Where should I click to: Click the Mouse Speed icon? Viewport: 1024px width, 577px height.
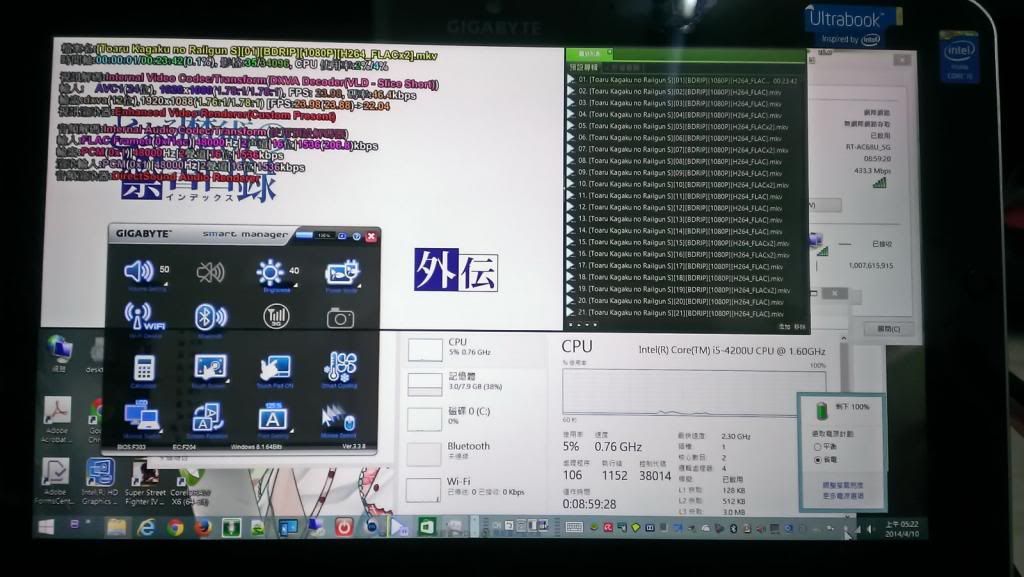(x=339, y=417)
